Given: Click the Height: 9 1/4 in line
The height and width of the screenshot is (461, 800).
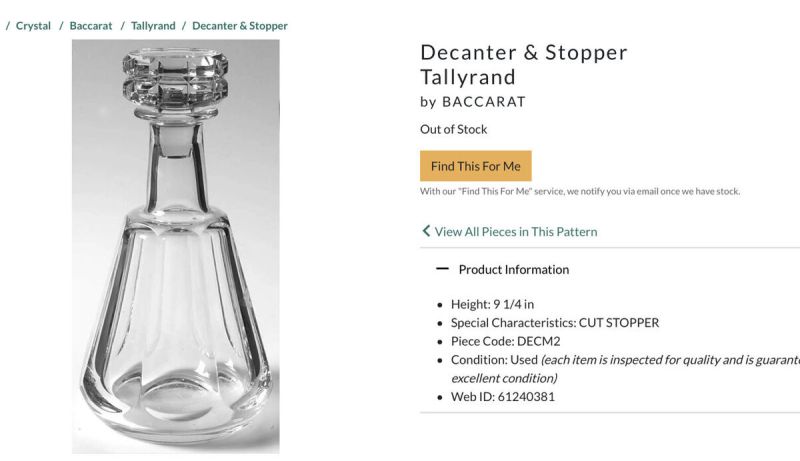Looking at the screenshot, I should click(x=500, y=304).
